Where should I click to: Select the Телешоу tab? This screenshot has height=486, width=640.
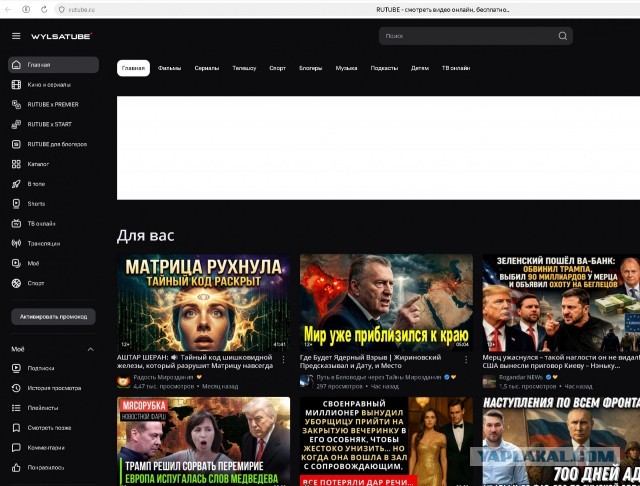pyautogui.click(x=244, y=68)
